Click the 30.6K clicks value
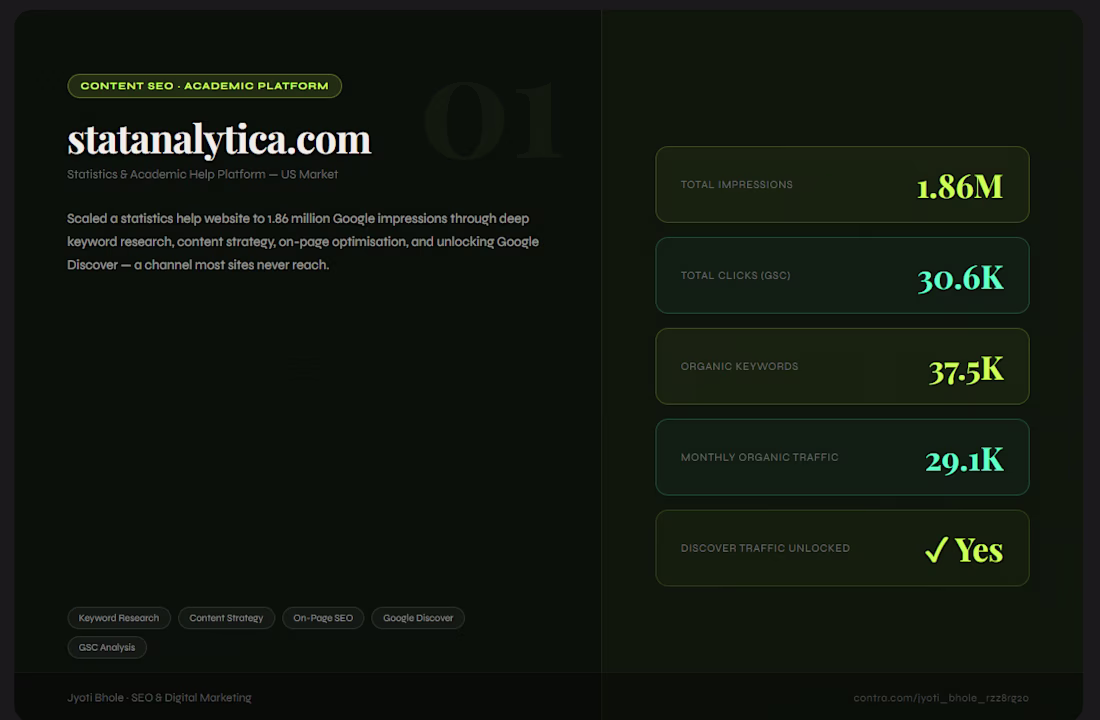The image size is (1100, 720). pyautogui.click(x=960, y=278)
